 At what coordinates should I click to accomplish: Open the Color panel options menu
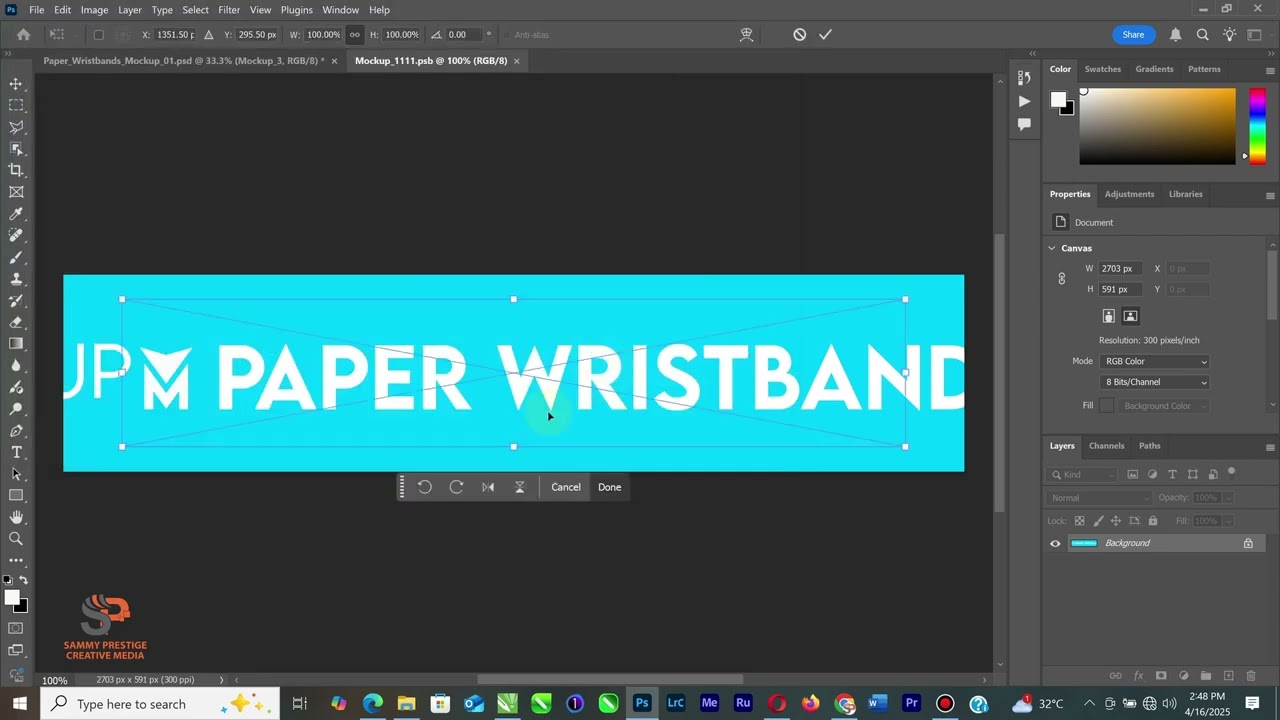coord(1270,70)
